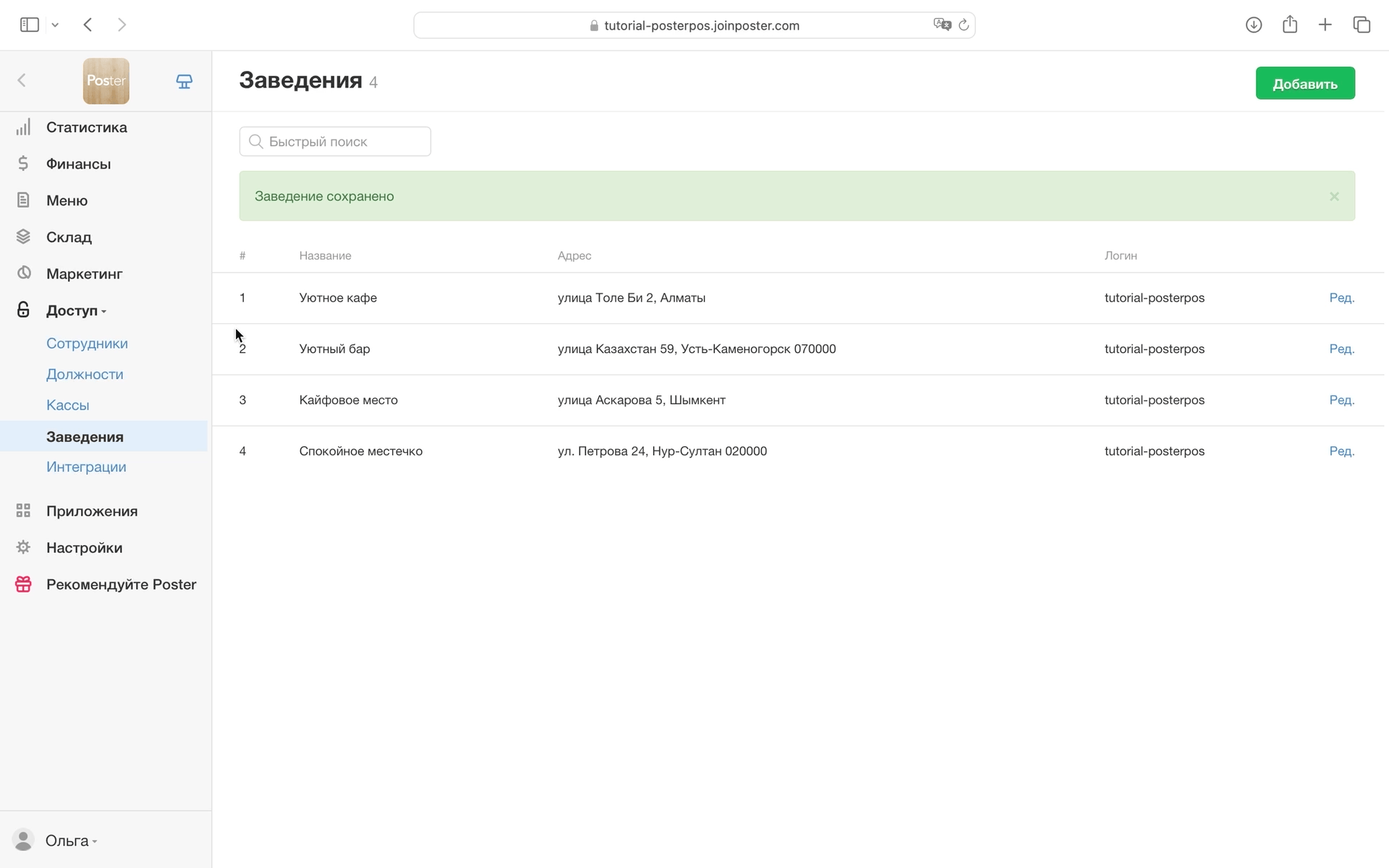Open the POS terminal icon beside the Poster logo

184,81
